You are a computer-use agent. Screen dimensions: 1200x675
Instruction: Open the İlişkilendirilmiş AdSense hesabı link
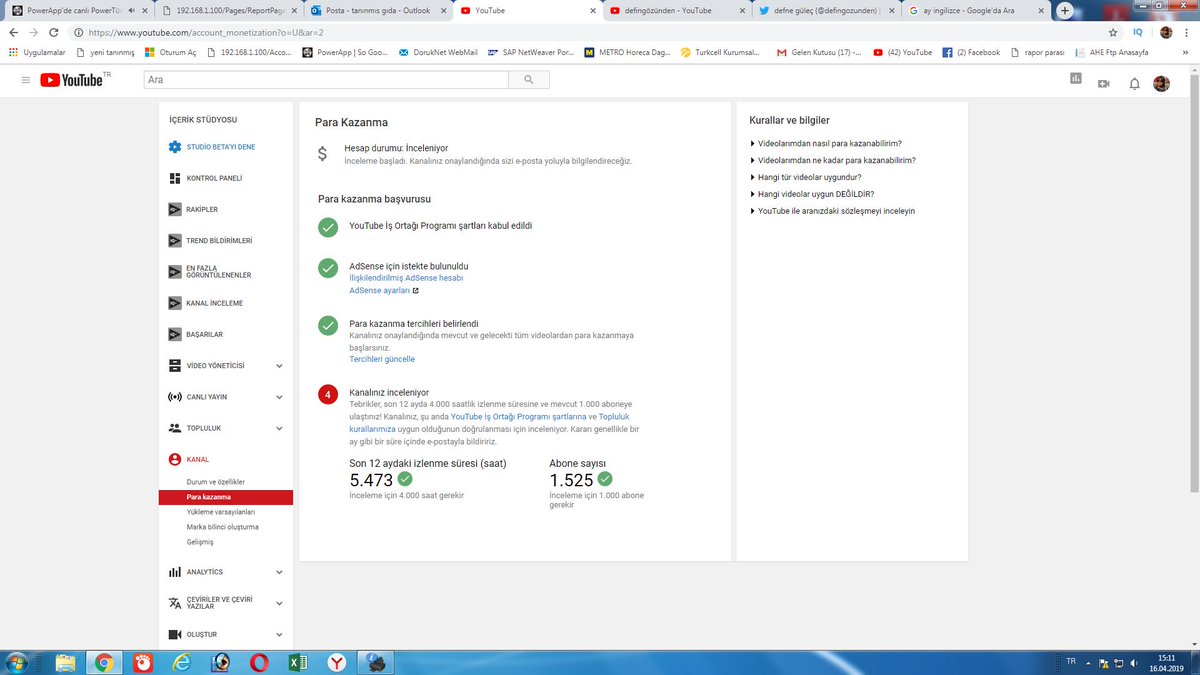[406, 278]
